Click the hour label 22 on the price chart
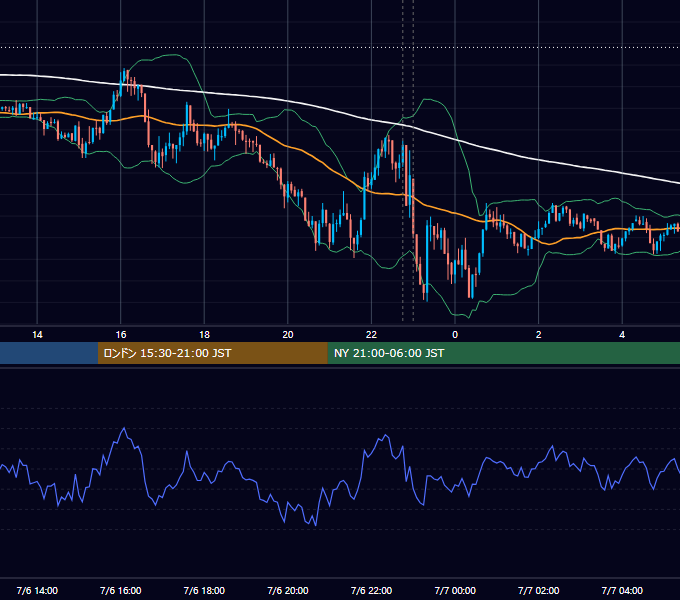This screenshot has width=680, height=600. [371, 335]
